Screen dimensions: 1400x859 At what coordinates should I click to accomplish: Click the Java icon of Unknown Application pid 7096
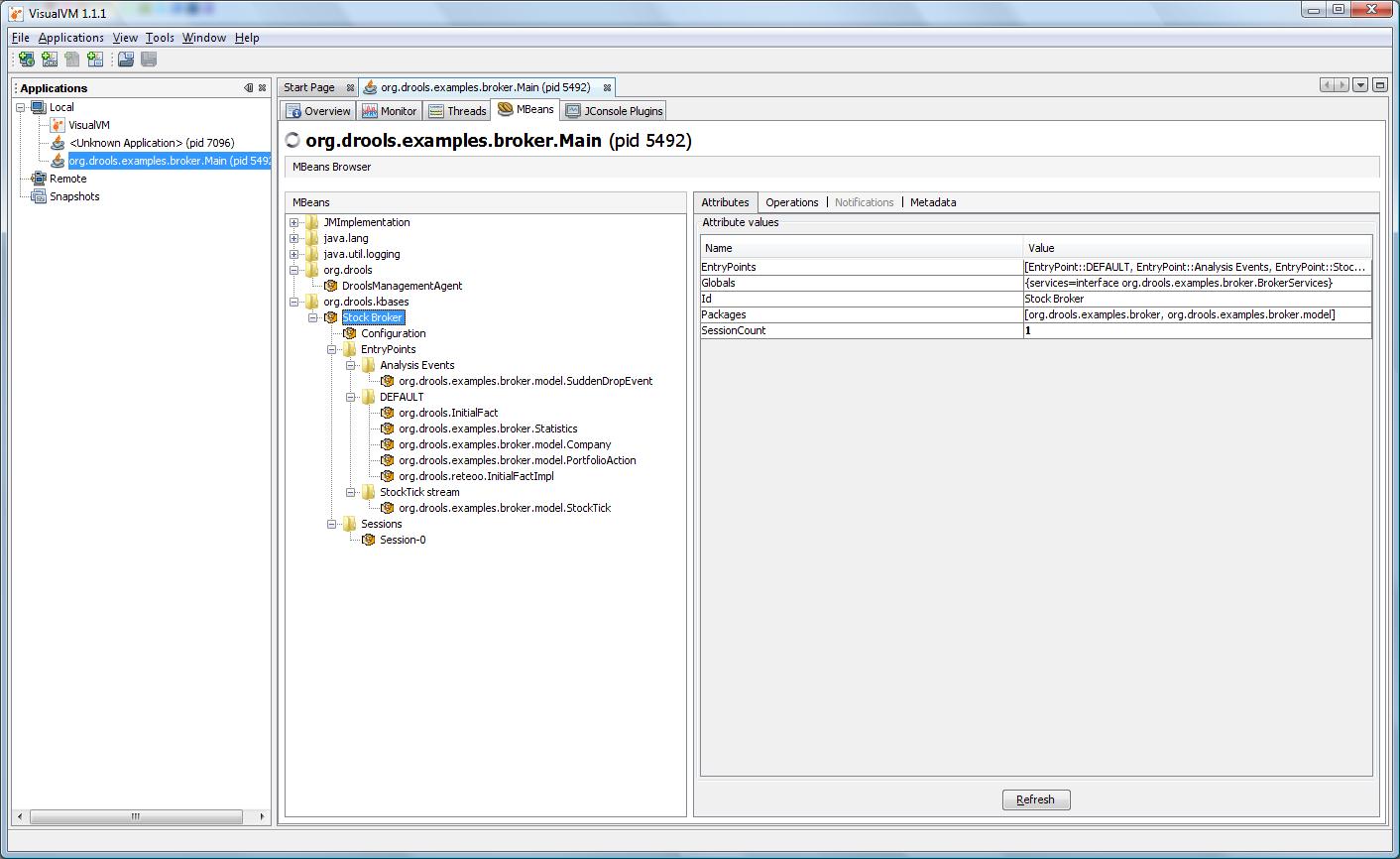click(x=58, y=143)
